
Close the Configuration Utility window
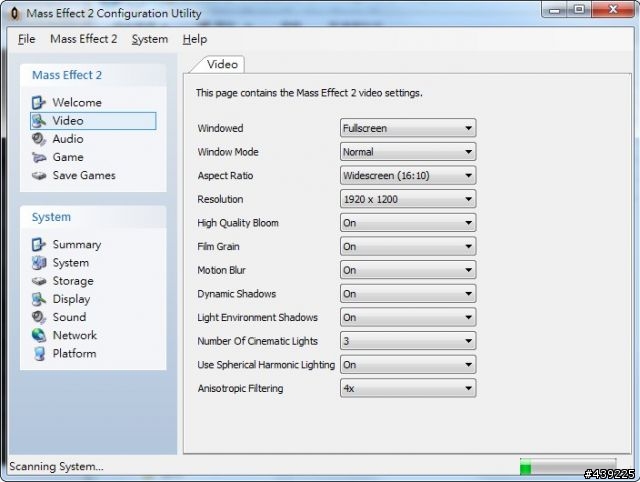point(612,10)
